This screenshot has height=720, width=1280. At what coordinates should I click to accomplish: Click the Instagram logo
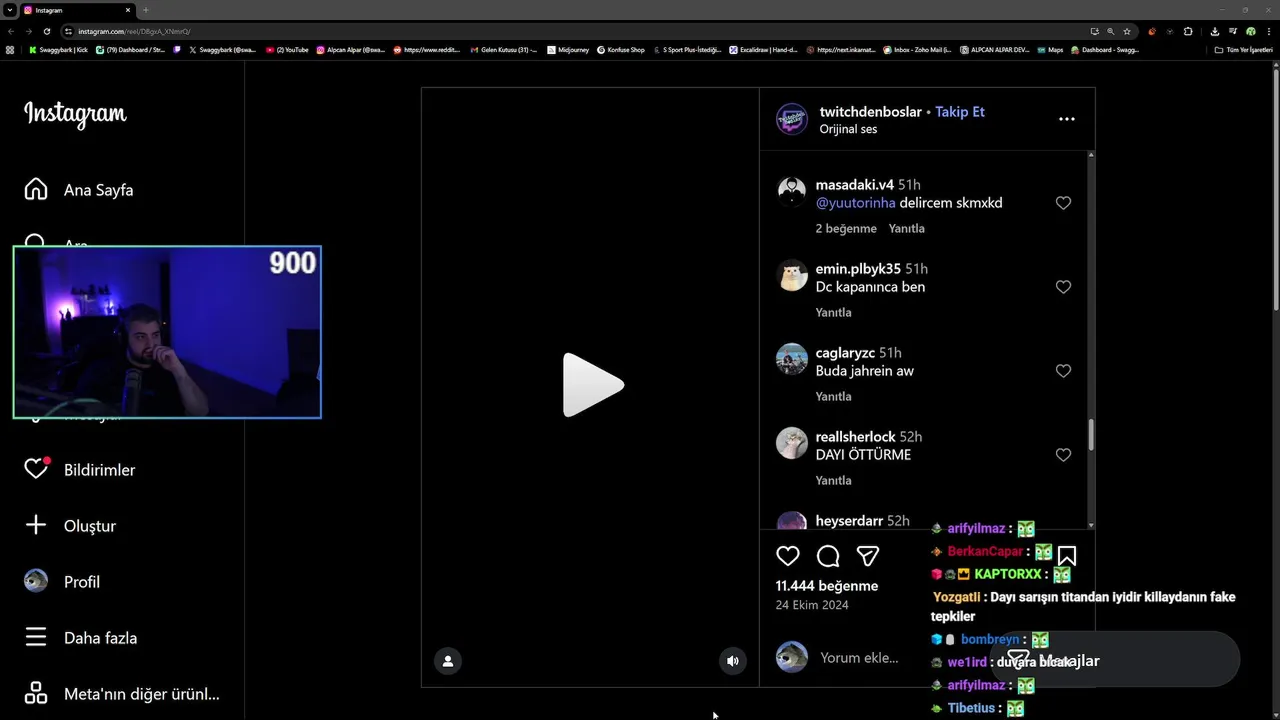[75, 114]
